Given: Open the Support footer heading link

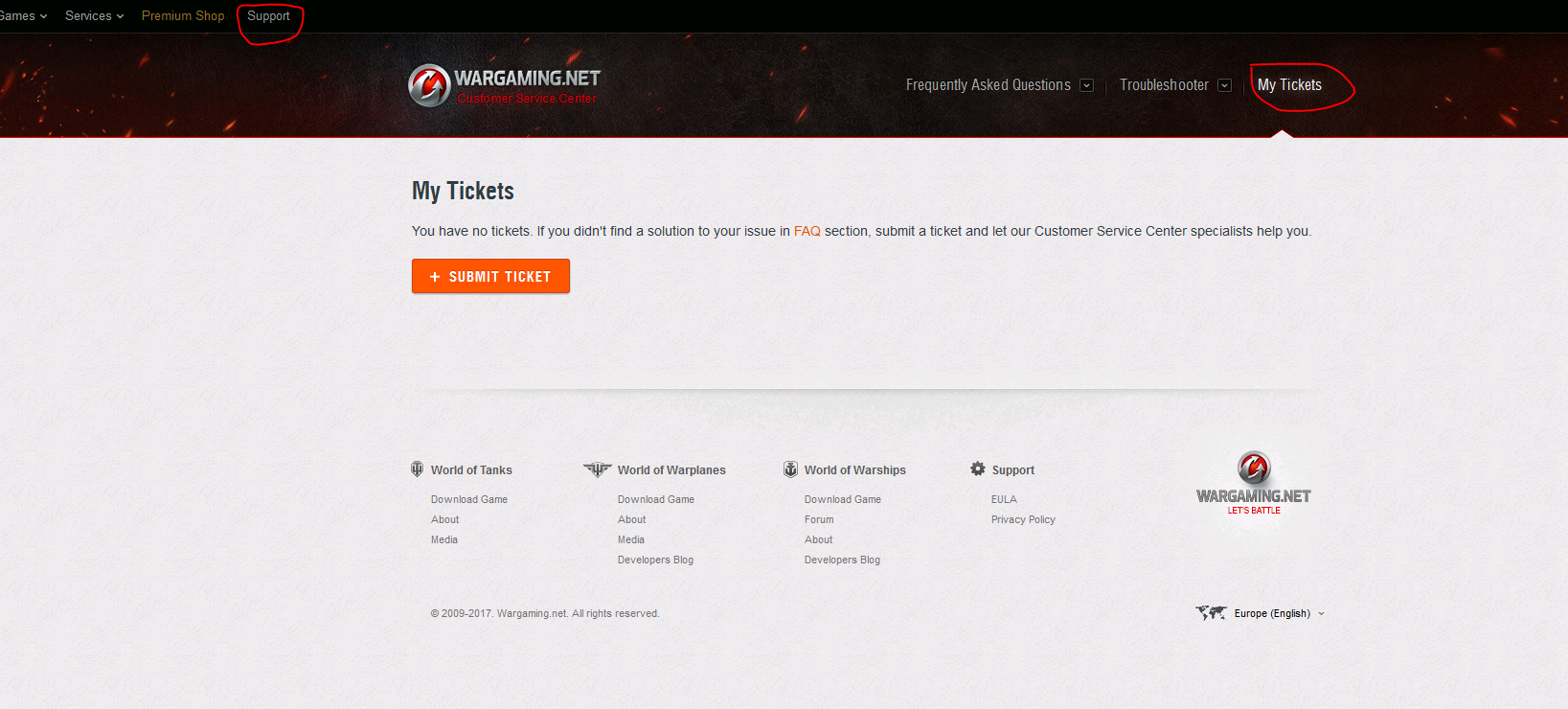Looking at the screenshot, I should point(1013,470).
